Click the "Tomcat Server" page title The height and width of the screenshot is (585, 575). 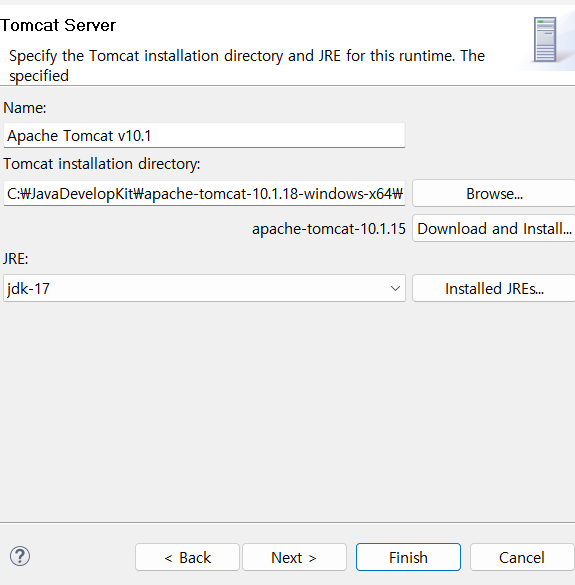58,25
